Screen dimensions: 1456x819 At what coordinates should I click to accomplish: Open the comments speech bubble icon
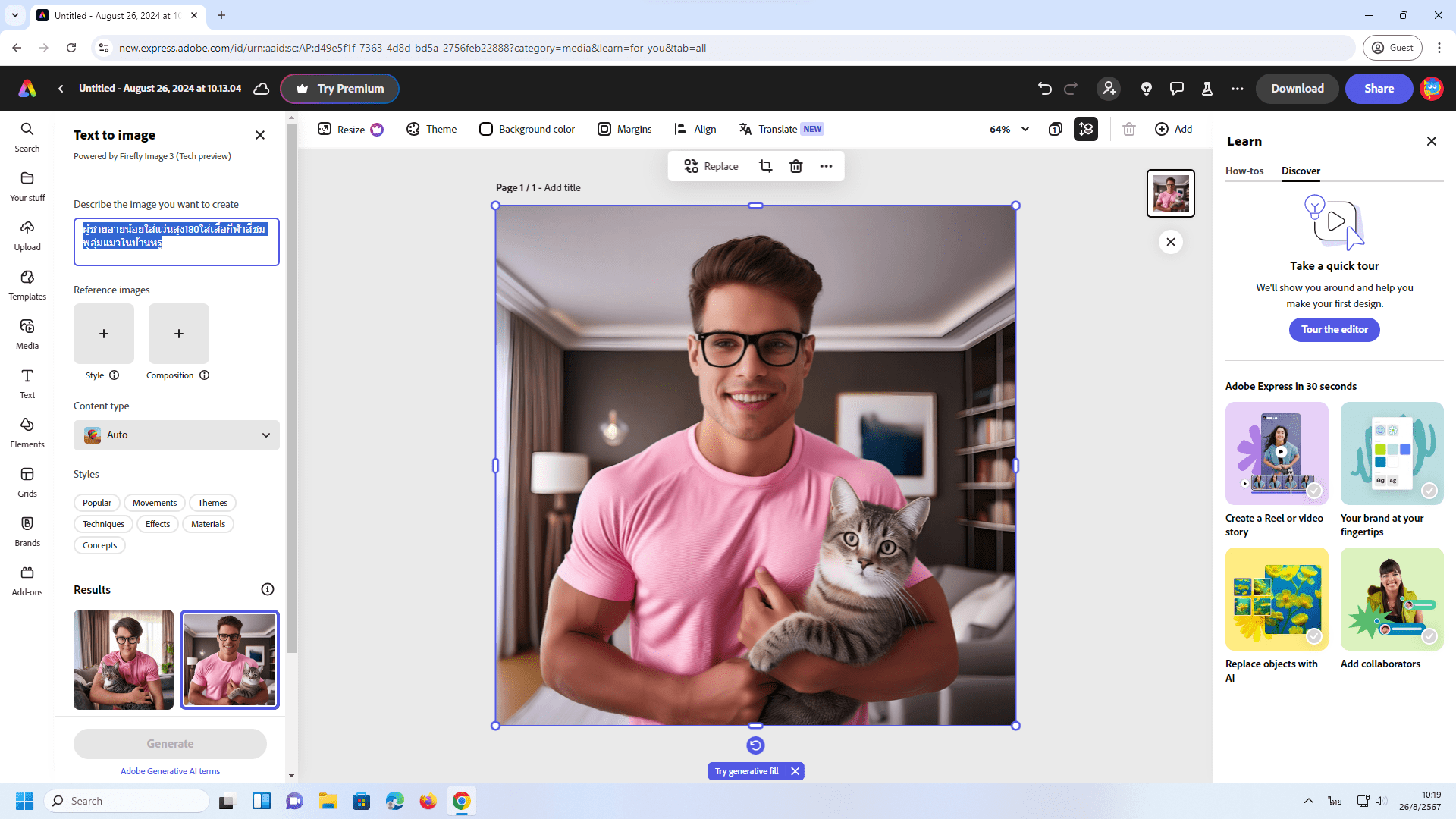click(x=1176, y=89)
